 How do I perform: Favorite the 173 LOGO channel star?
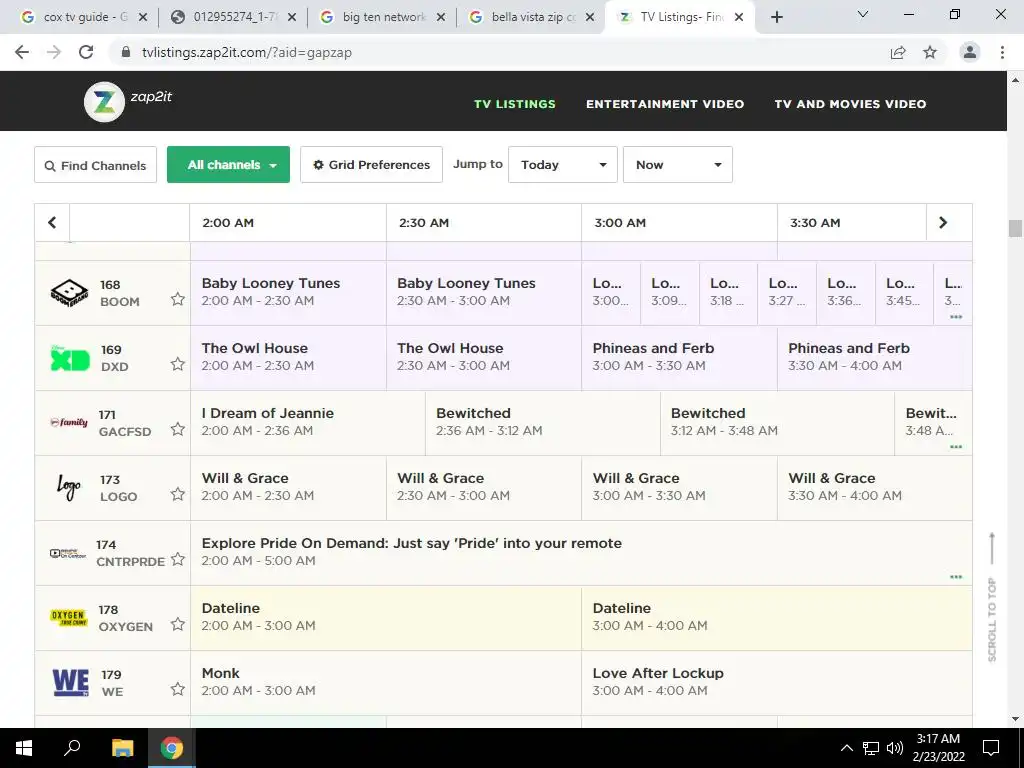pos(178,494)
